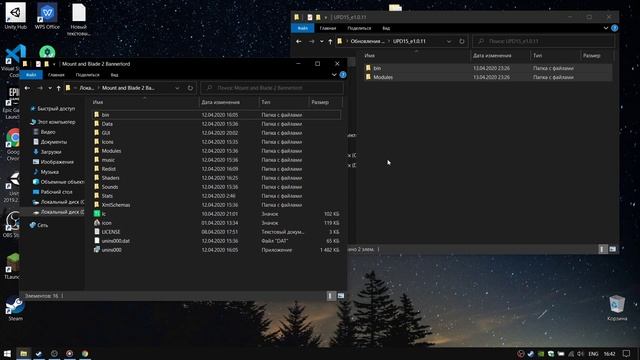Open help icon in Bannerlord window

tap(343, 75)
